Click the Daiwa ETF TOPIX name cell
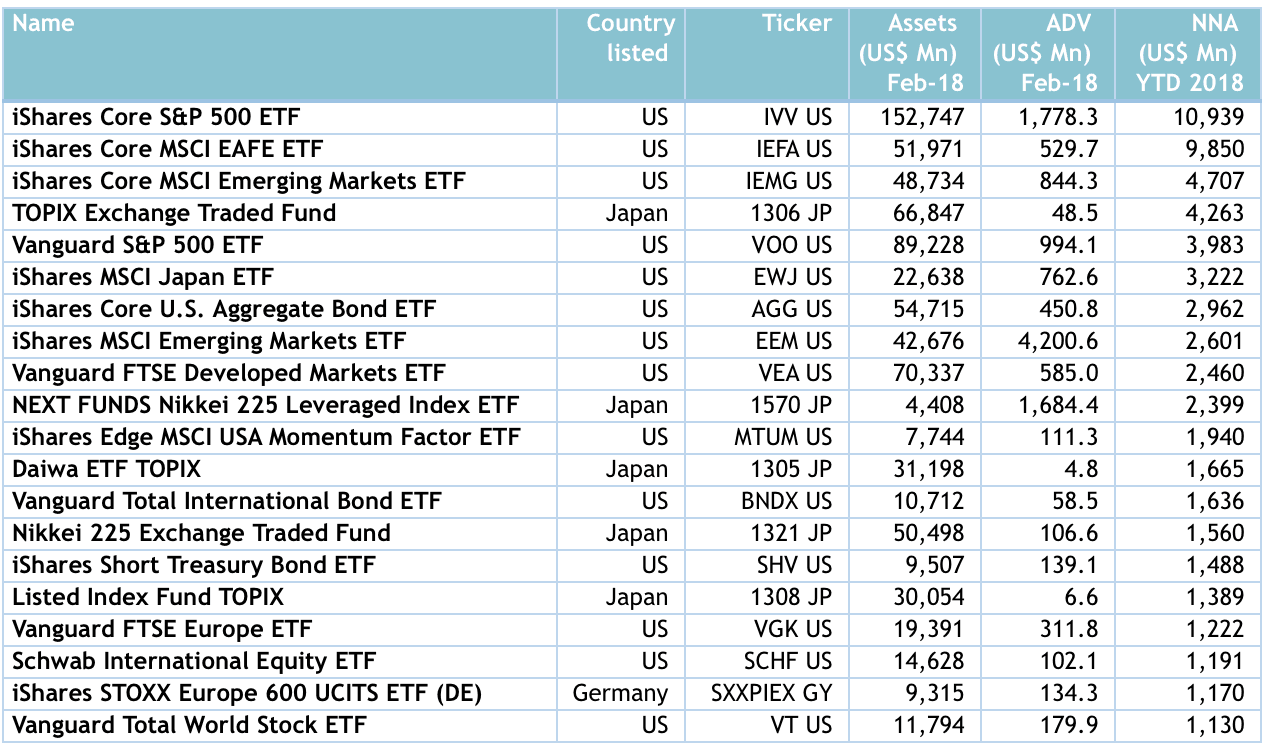 107,469
